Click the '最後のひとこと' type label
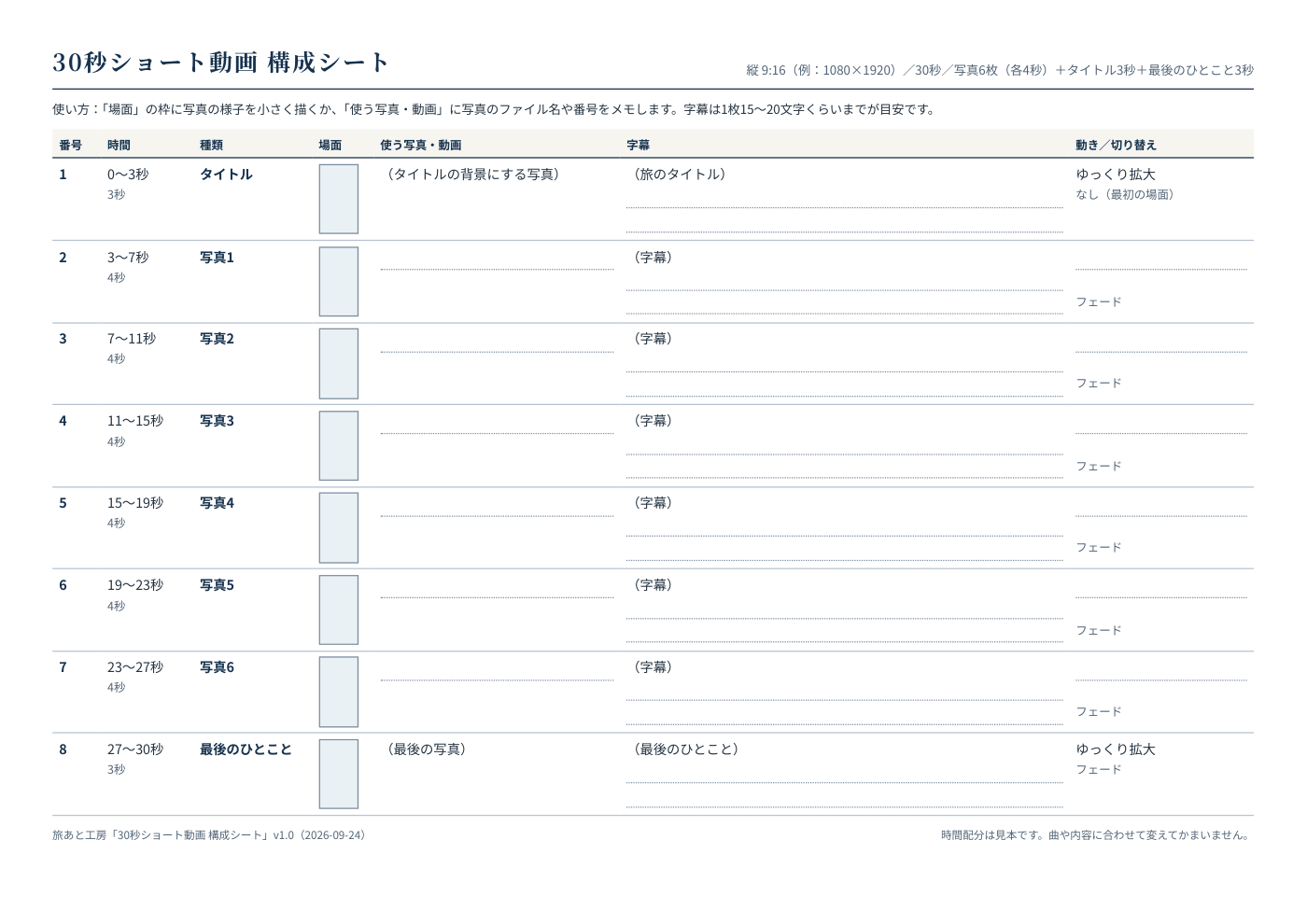The image size is (1307, 924). 246,749
